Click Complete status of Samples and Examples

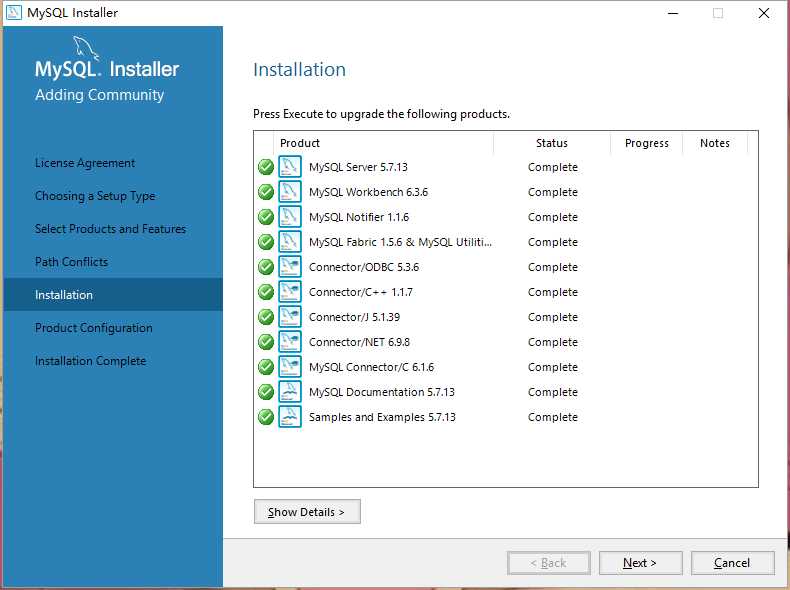click(x=553, y=417)
